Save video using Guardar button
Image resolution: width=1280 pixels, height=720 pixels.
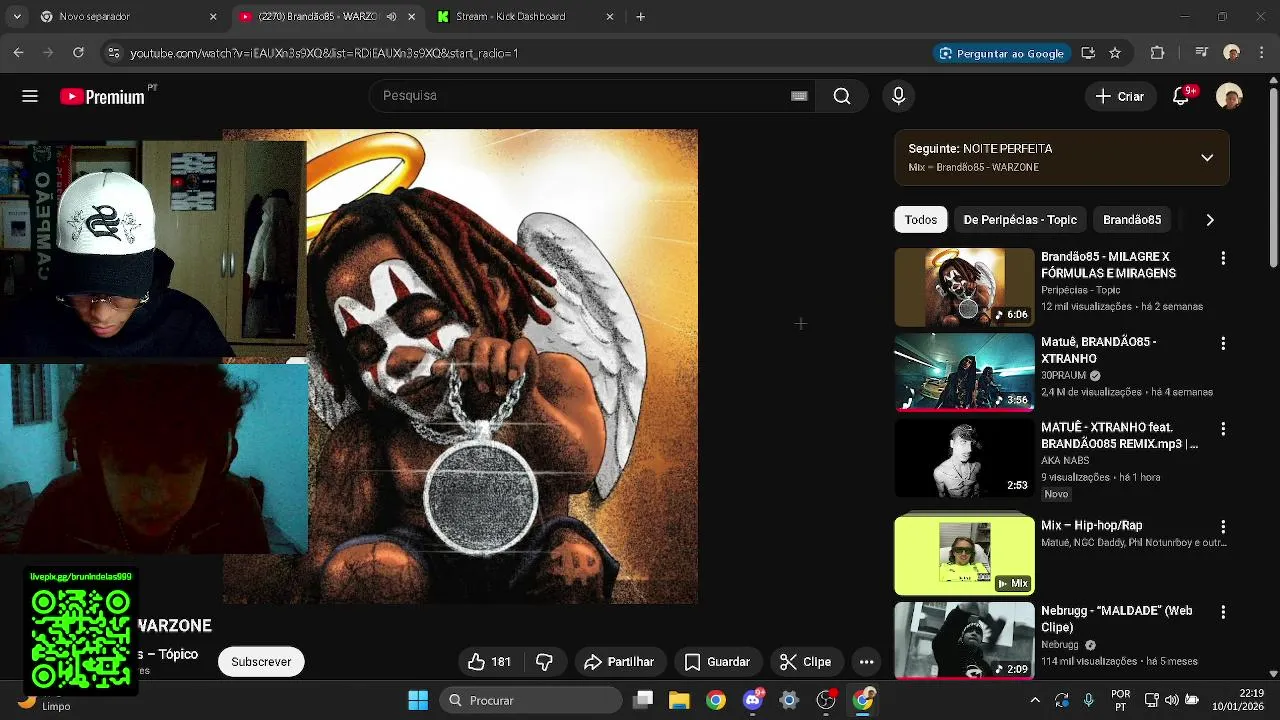pos(718,662)
